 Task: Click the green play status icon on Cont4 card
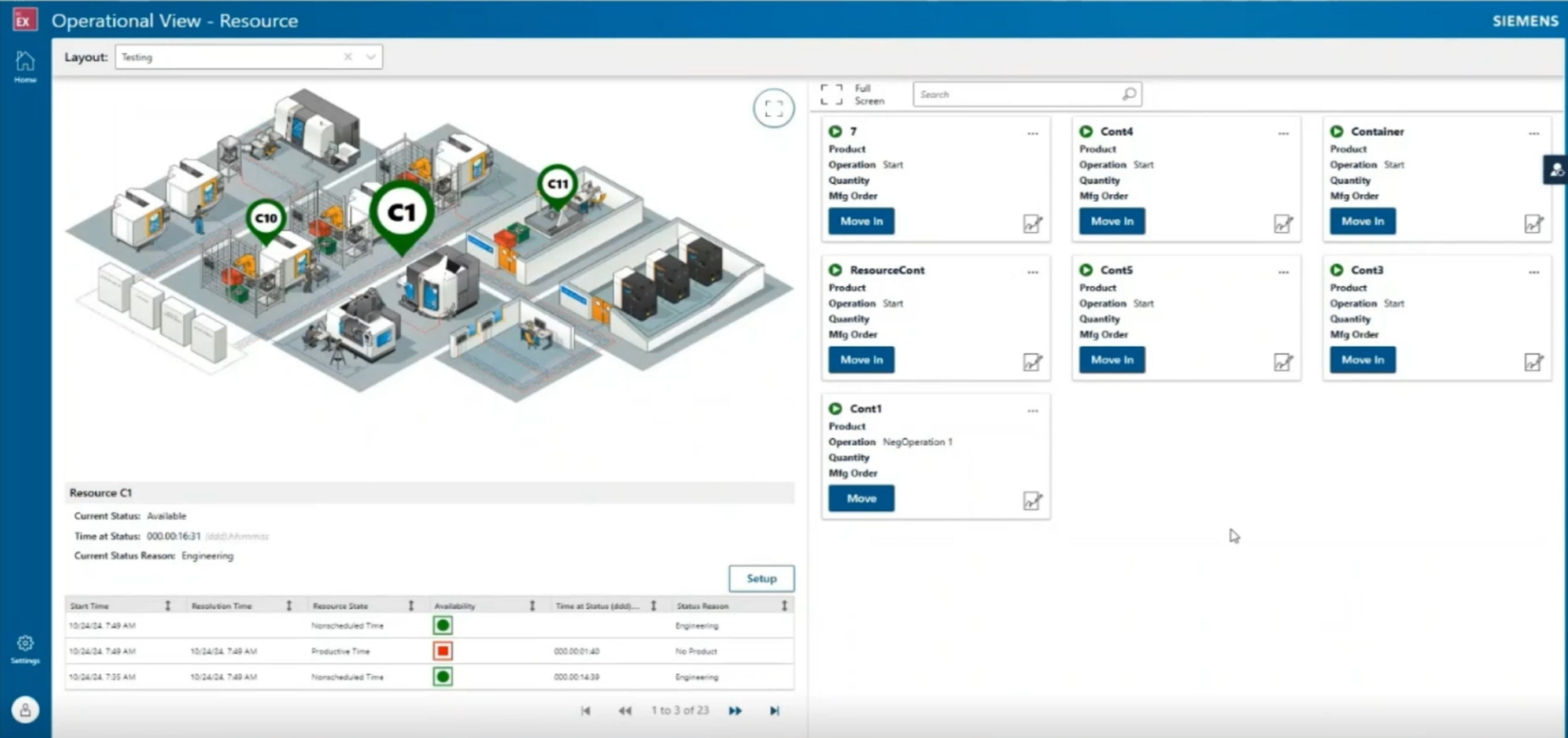coord(1086,131)
